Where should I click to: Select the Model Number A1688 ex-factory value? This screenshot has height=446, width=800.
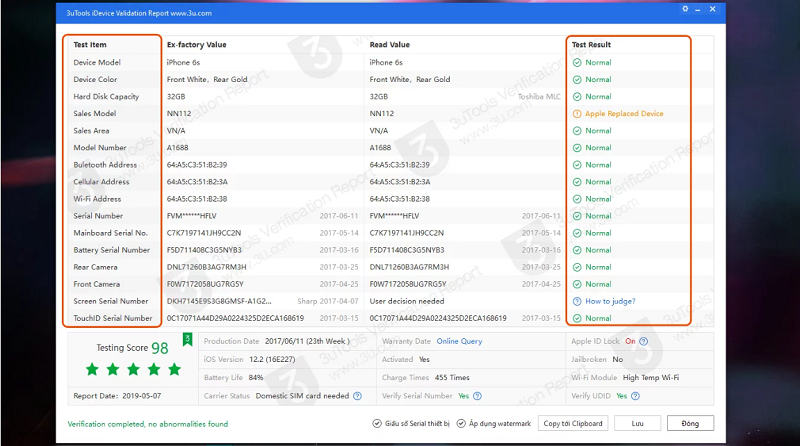click(x=178, y=148)
